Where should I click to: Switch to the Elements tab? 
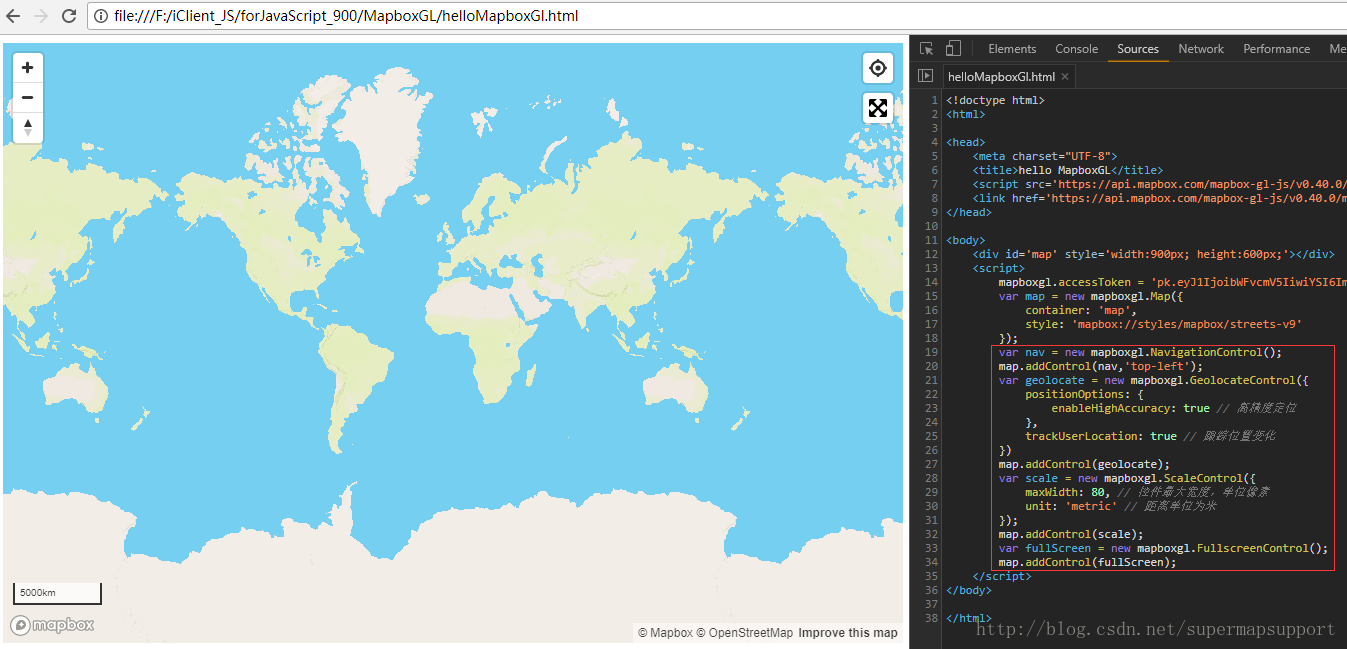pyautogui.click(x=1012, y=49)
